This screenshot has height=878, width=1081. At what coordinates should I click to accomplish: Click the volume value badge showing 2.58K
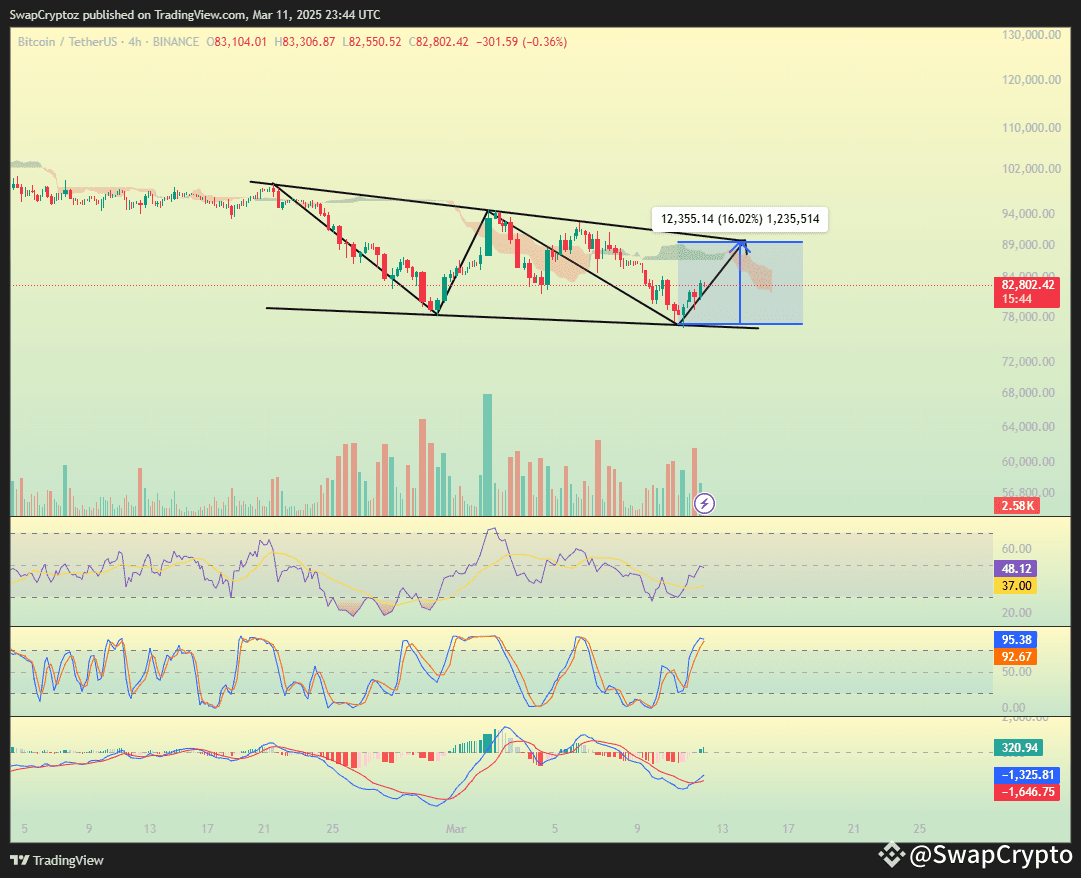(1016, 506)
